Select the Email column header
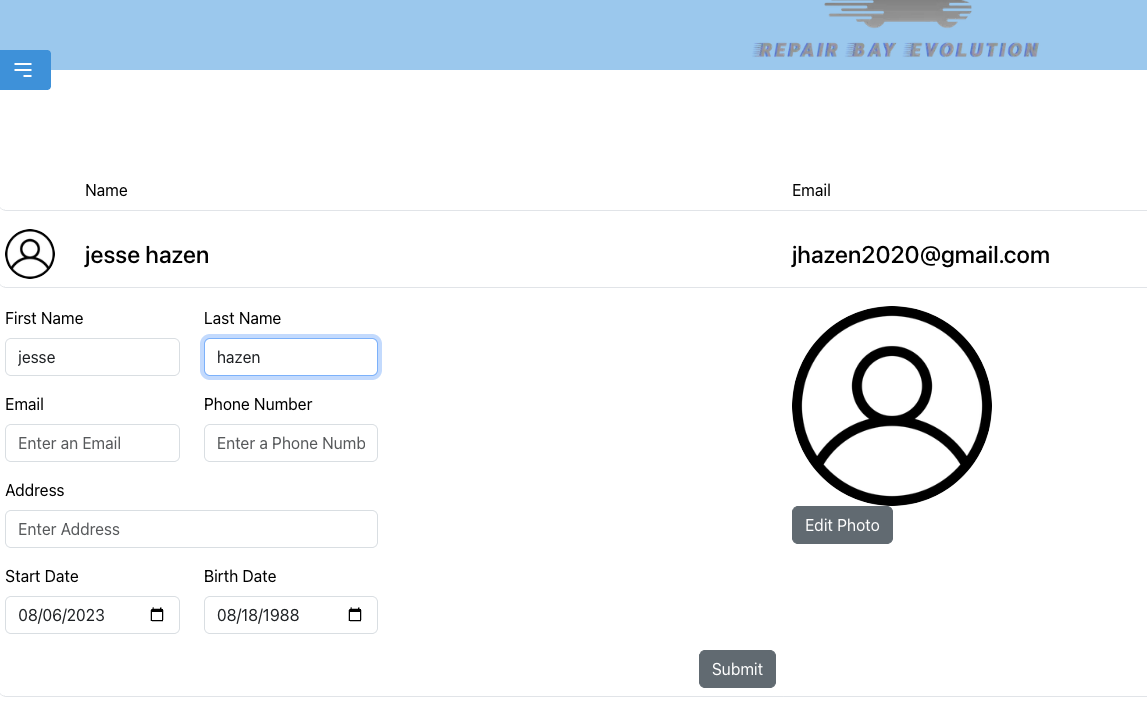1147x702 pixels. click(x=811, y=190)
